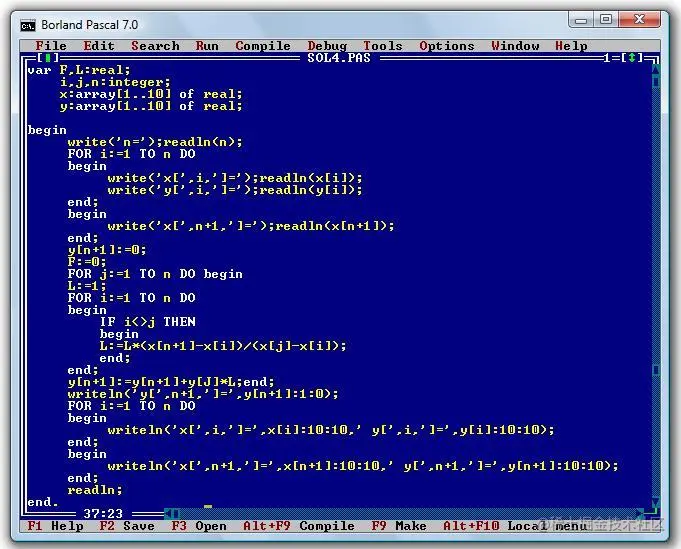Click the 'var F,L:real;' line
This screenshot has height=549, width=681.
point(79,70)
